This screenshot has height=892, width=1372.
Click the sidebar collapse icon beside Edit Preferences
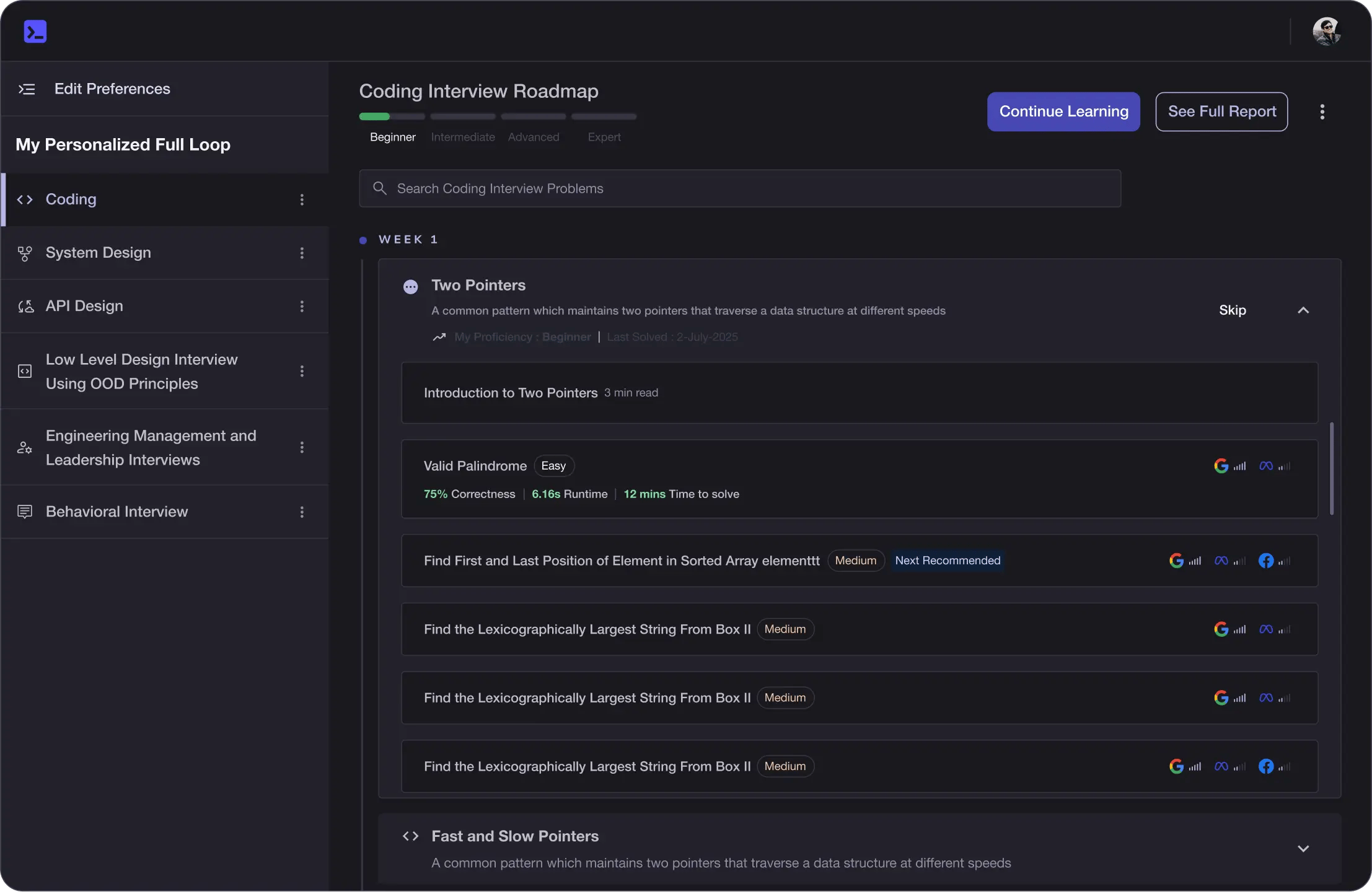click(27, 89)
